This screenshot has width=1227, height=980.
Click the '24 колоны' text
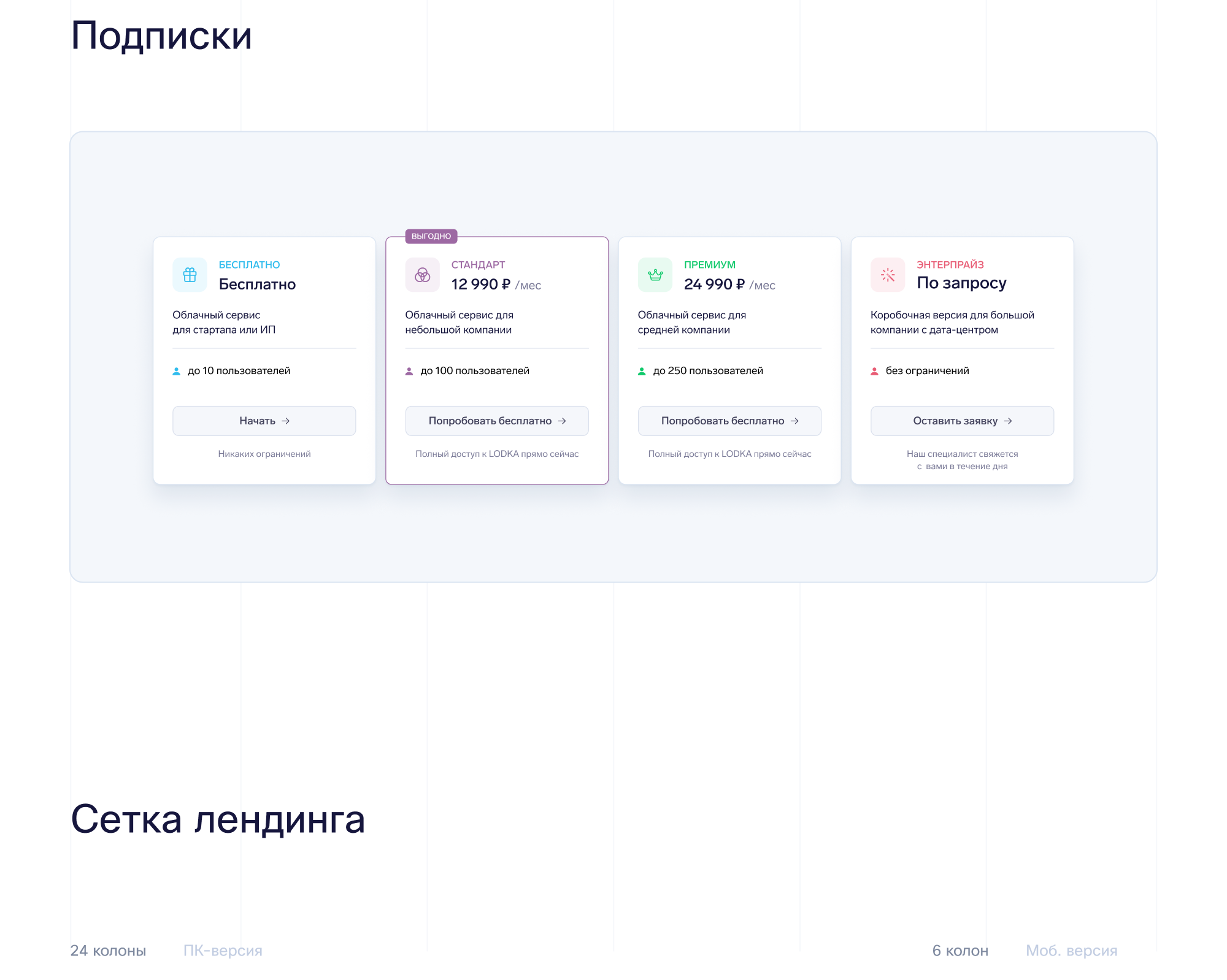point(108,951)
